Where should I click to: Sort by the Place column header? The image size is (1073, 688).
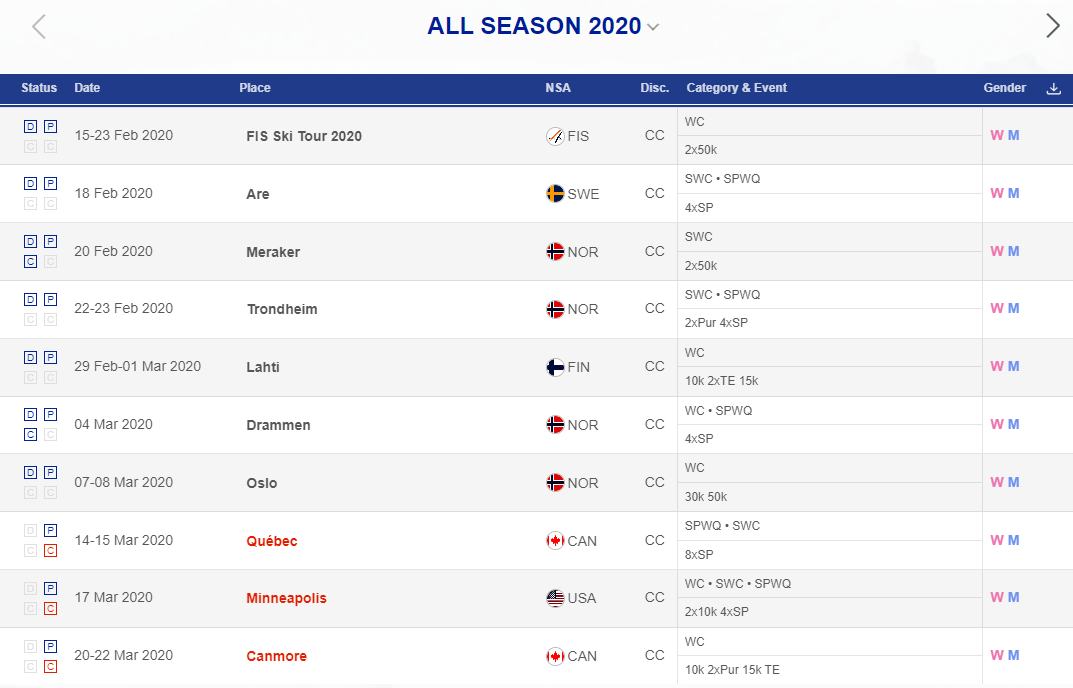[x=255, y=88]
